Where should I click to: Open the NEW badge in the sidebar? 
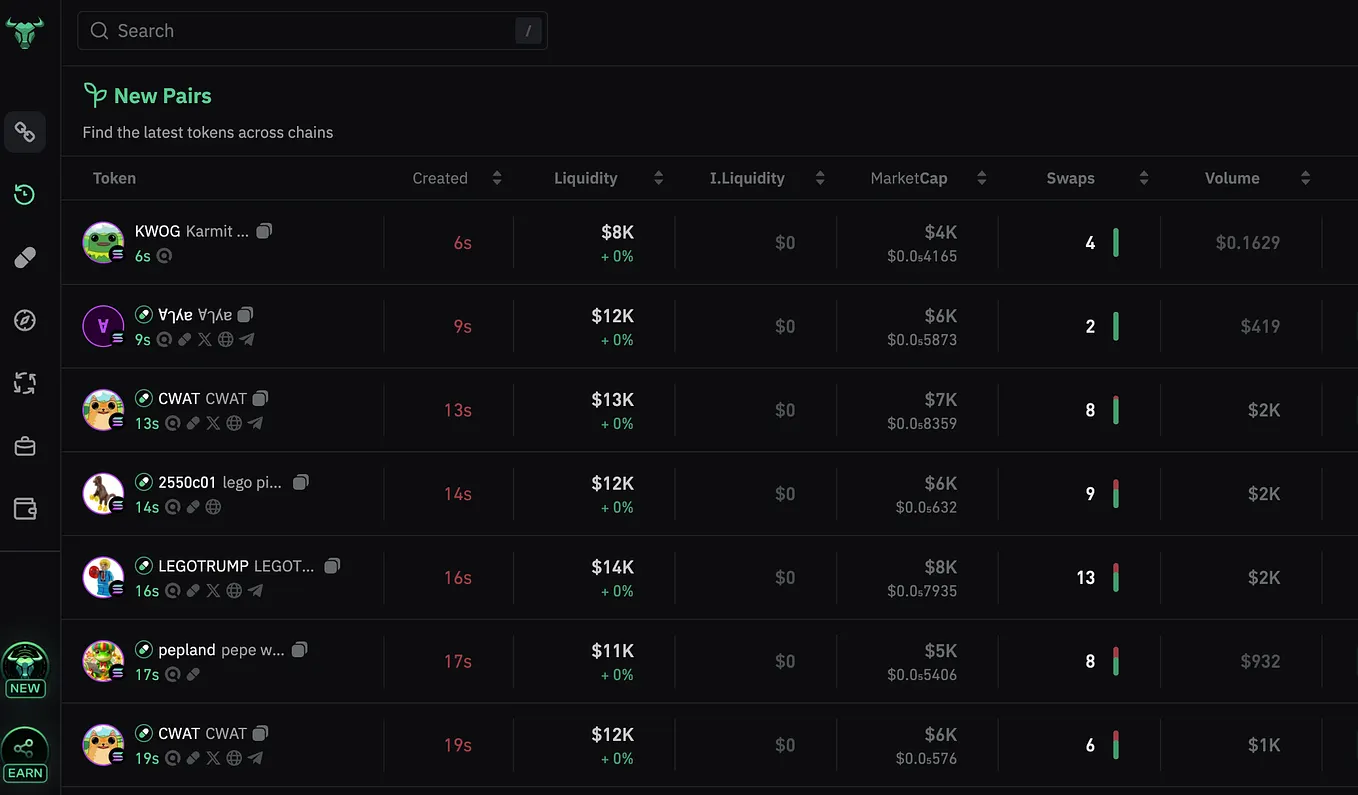tap(25, 670)
